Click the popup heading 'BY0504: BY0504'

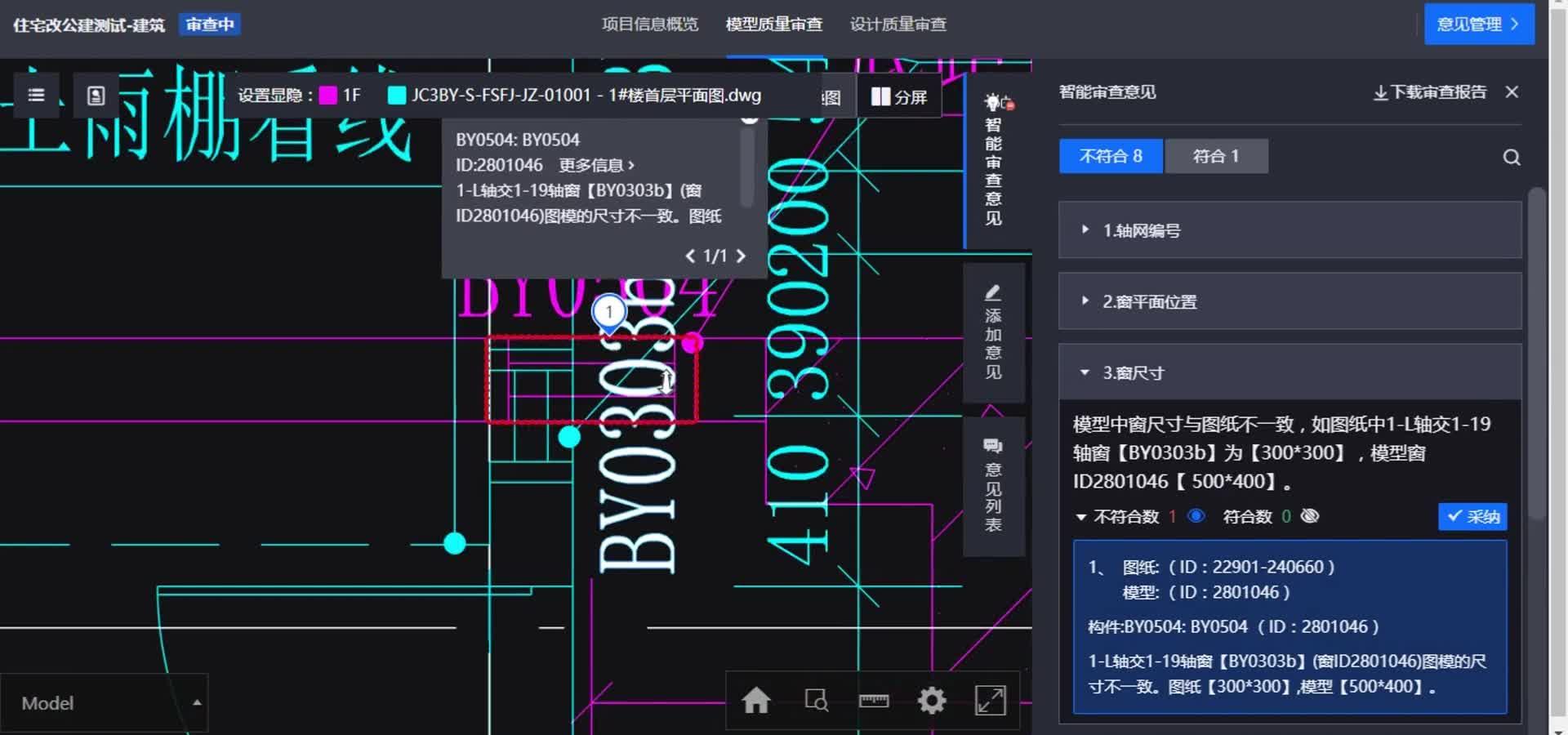click(518, 140)
